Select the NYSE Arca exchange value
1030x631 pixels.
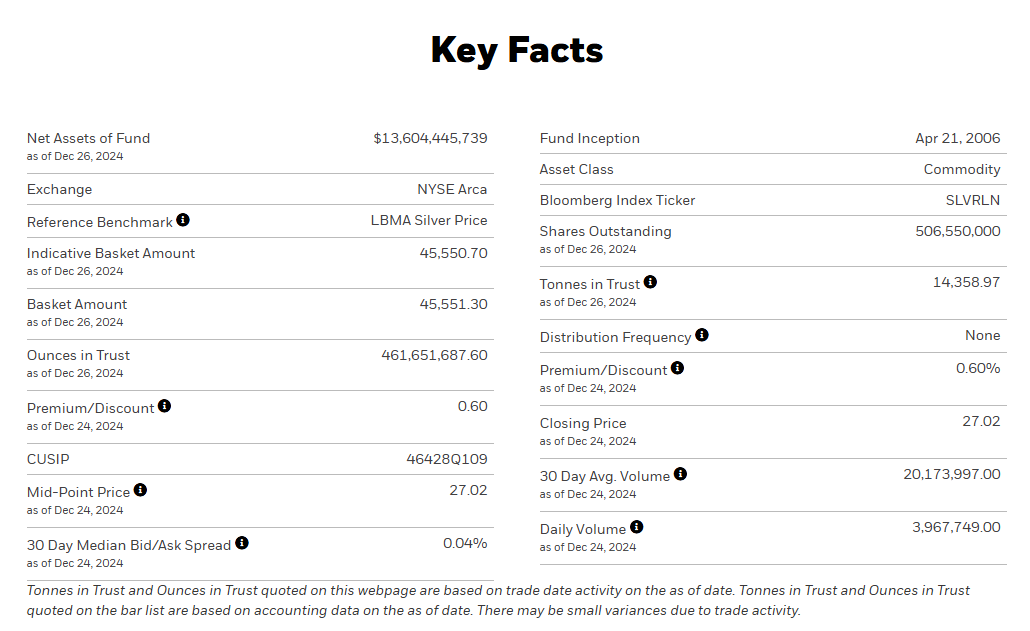pyautogui.click(x=452, y=189)
